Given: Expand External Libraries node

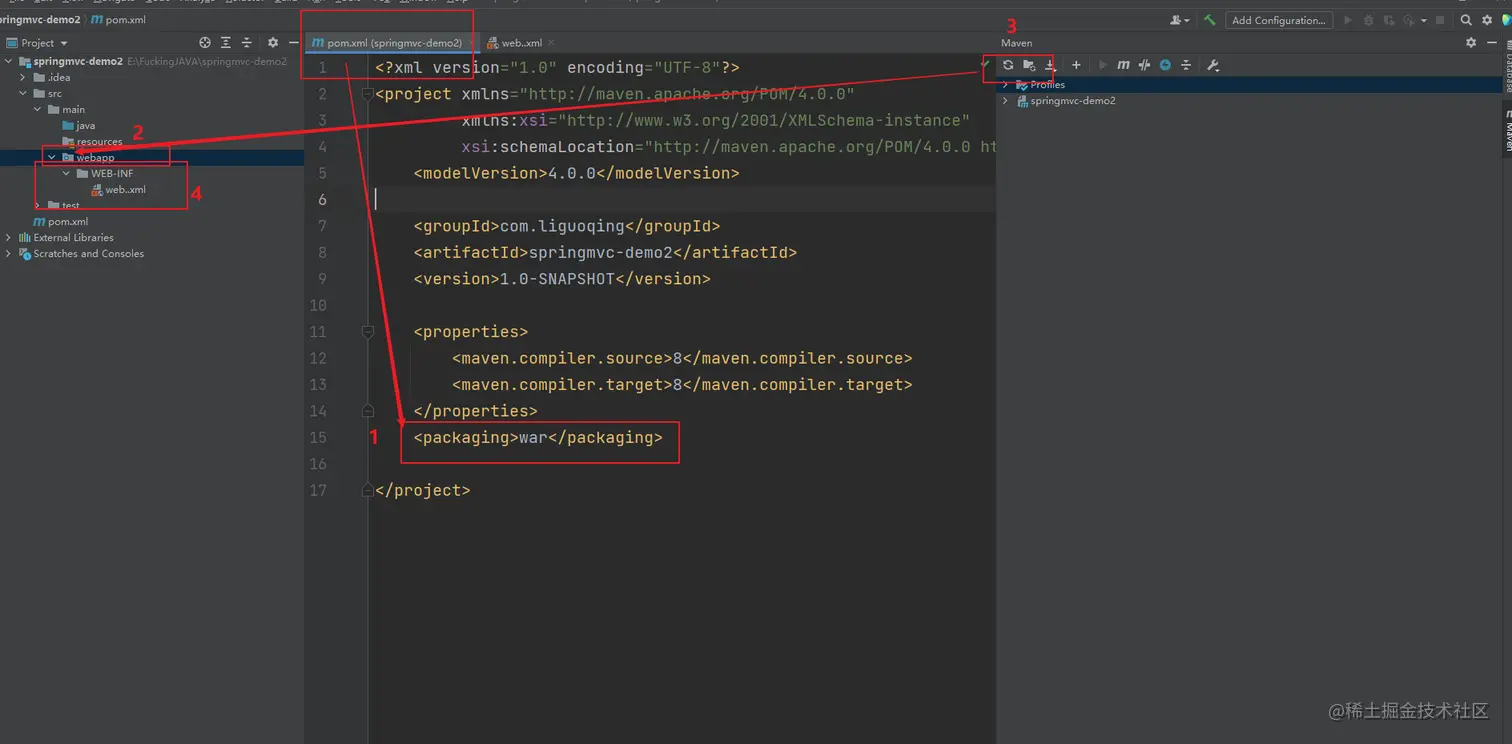Looking at the screenshot, I should click(9, 237).
